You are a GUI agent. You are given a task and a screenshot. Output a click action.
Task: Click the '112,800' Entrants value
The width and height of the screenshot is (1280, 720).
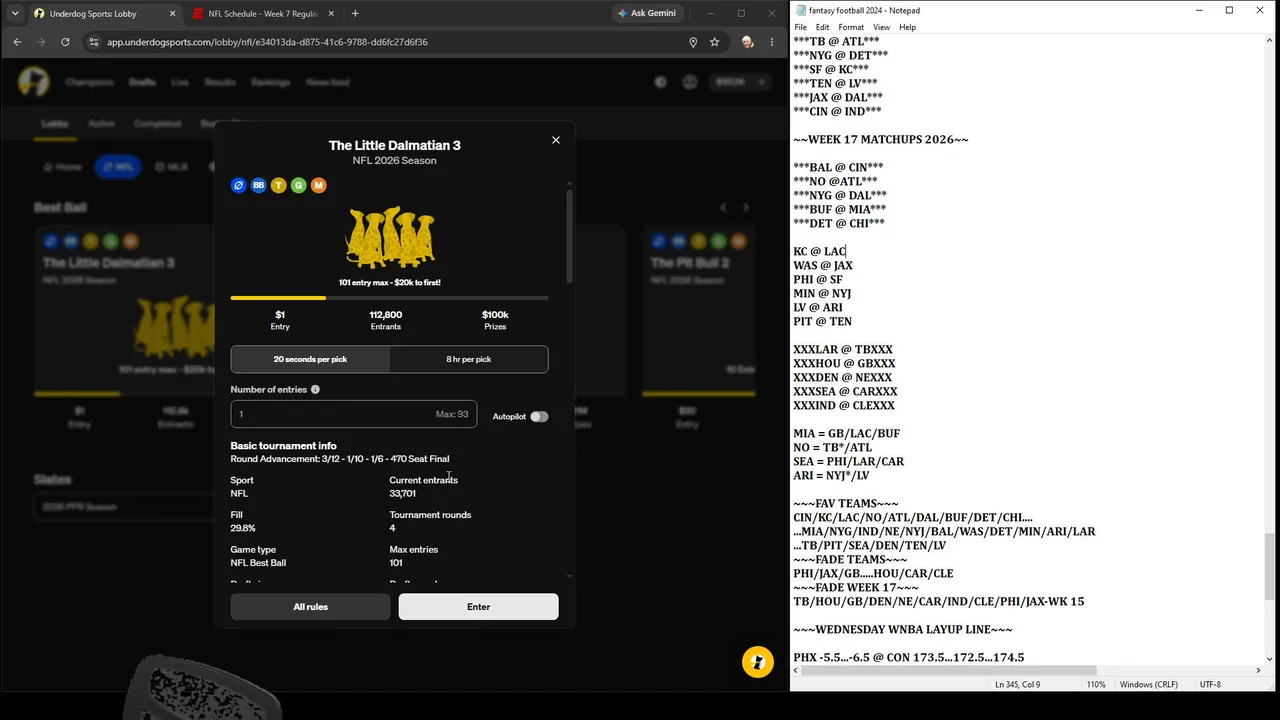coord(386,315)
